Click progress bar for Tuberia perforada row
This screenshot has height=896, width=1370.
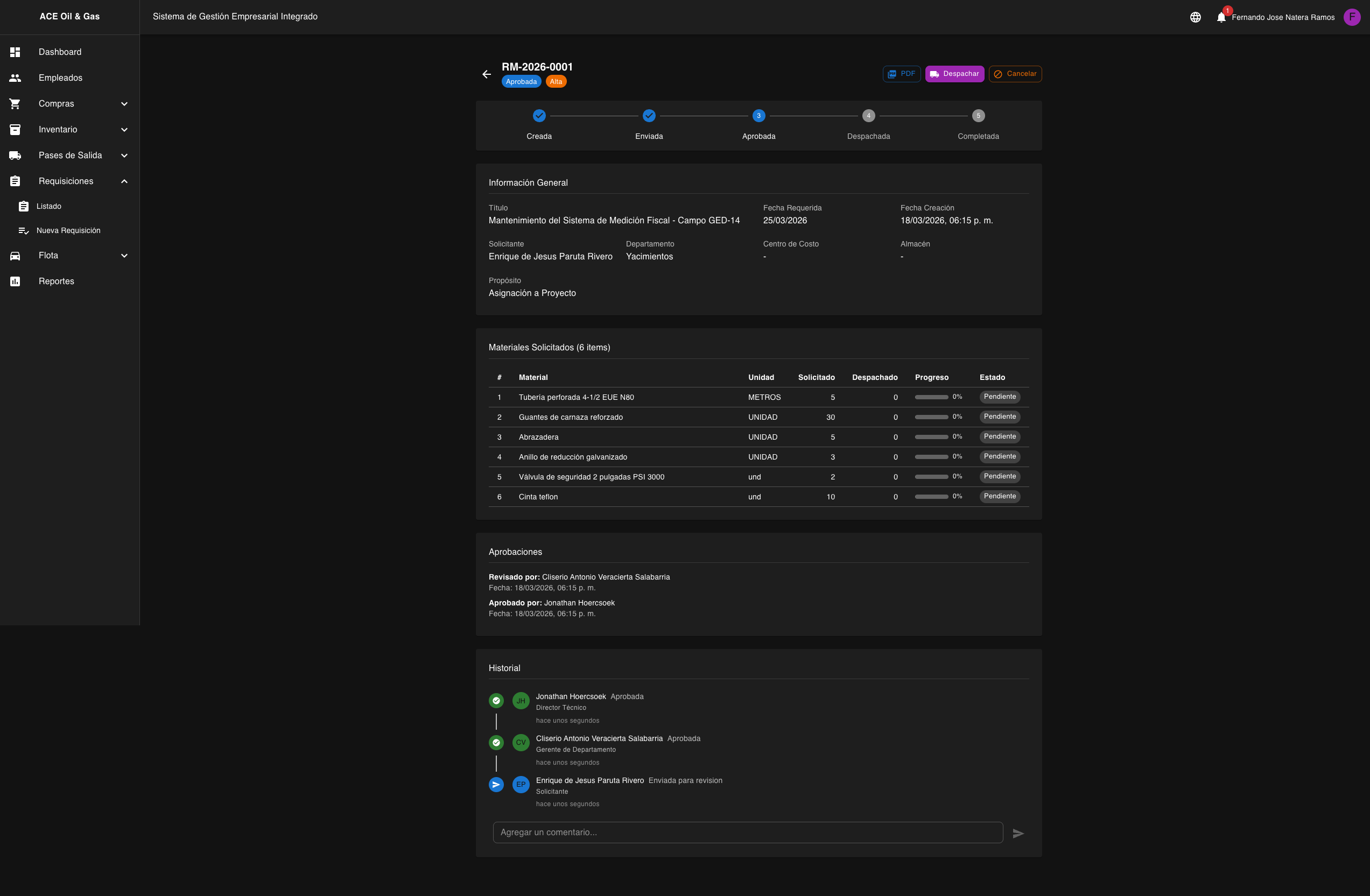pos(931,397)
